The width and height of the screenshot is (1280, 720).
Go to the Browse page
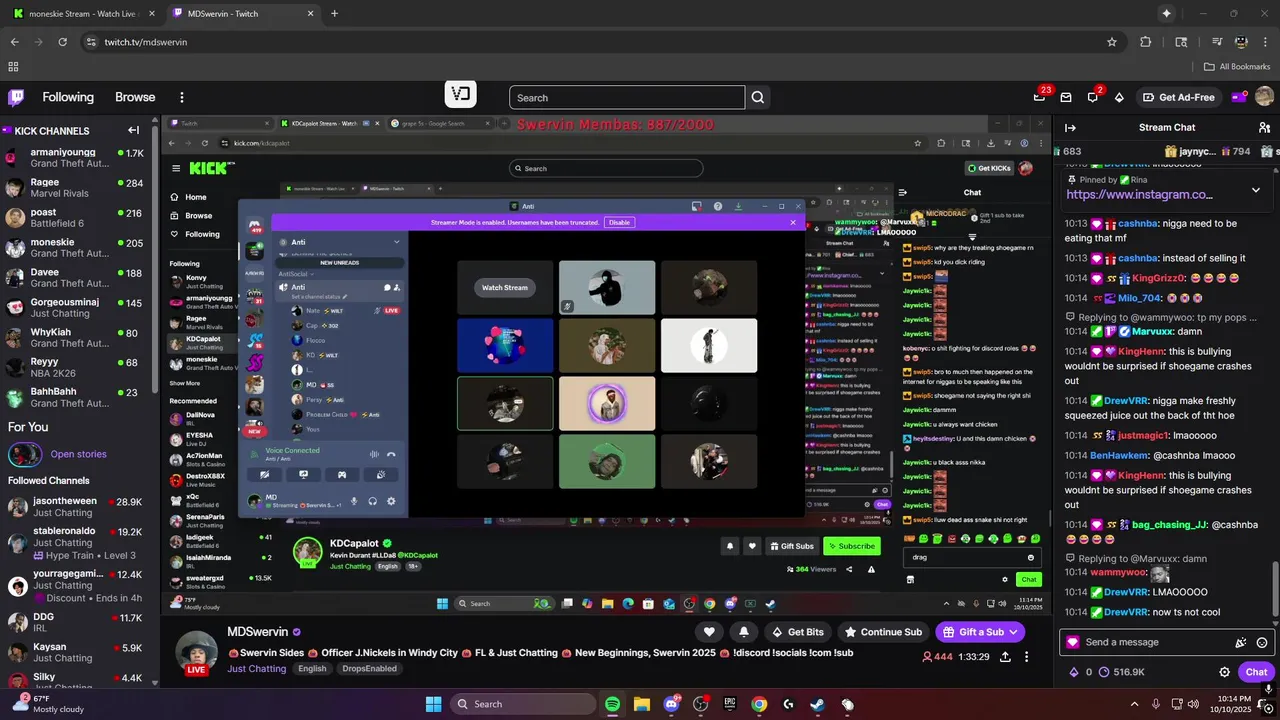click(135, 97)
